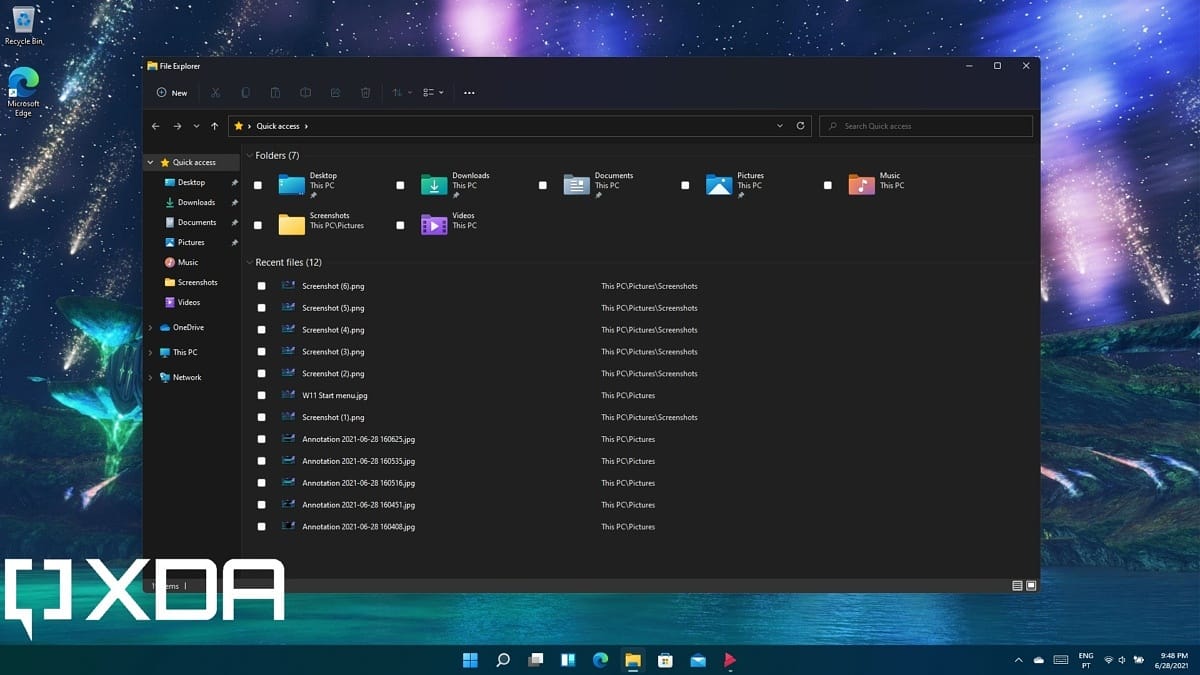Screen dimensions: 1200x675
Task: Switch to large icons view in status bar
Action: [1031, 585]
